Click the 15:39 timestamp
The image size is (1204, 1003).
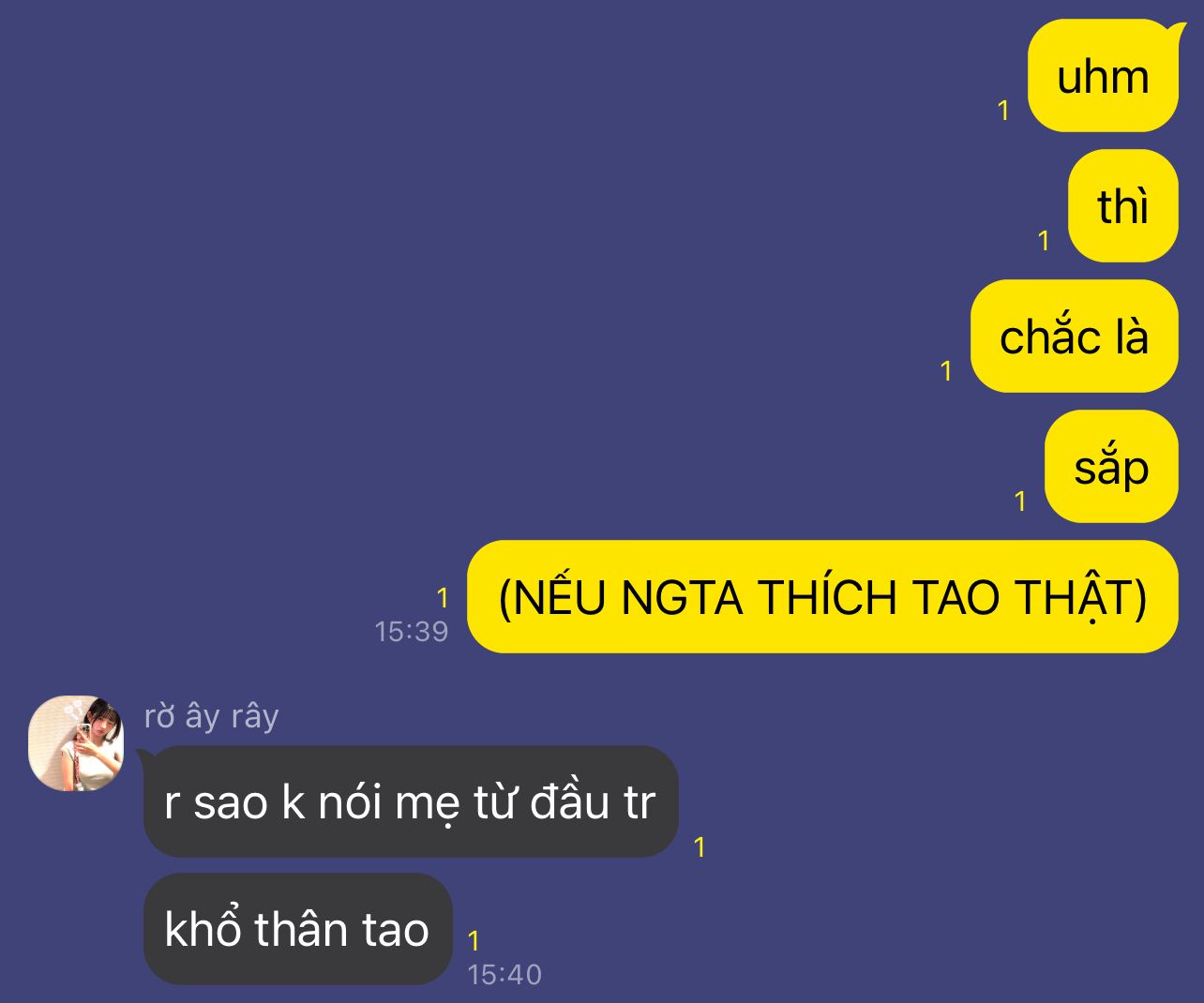(x=412, y=631)
